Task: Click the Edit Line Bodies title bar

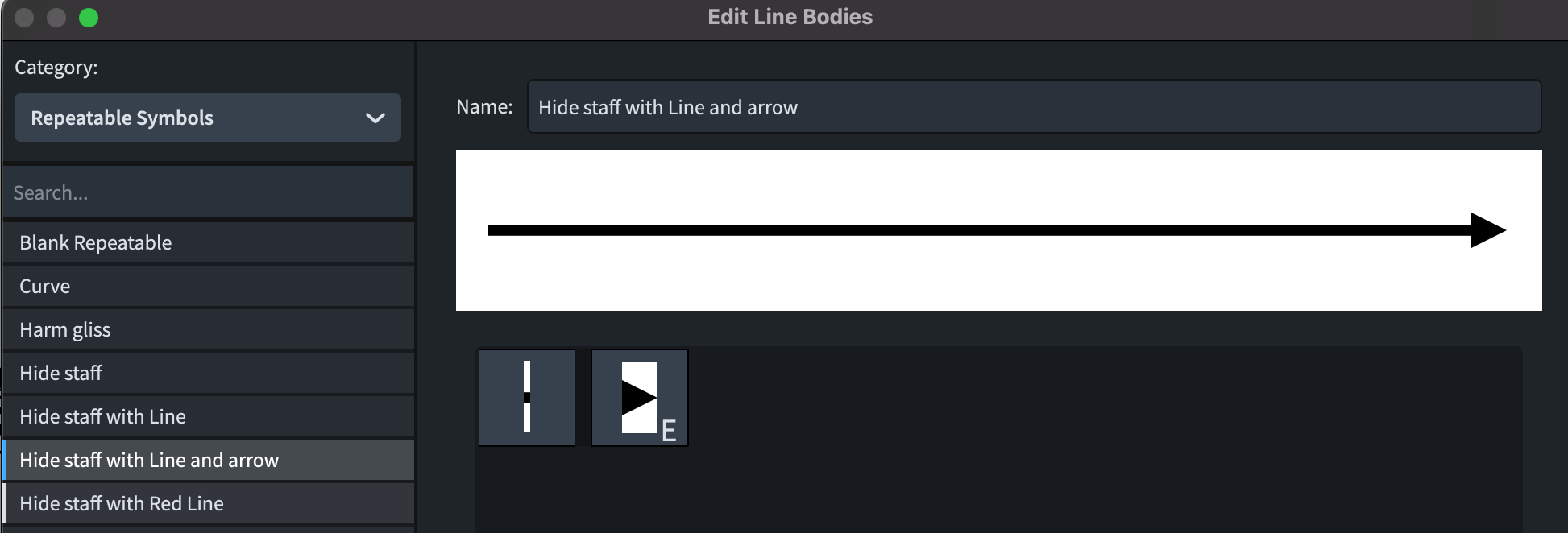Action: tap(790, 17)
